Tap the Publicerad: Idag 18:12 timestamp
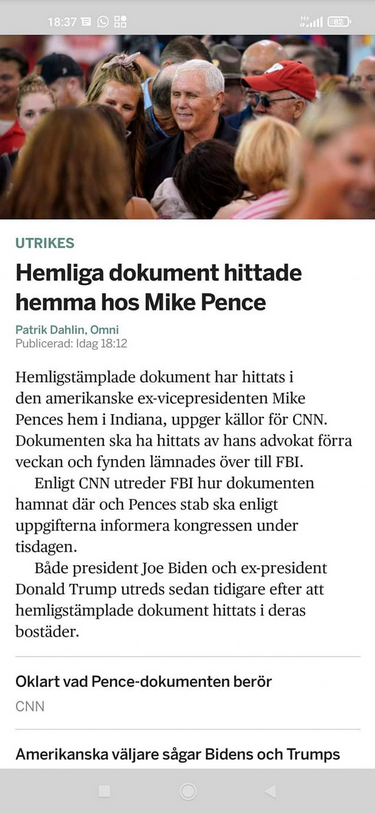This screenshot has width=375, height=813. [71, 343]
